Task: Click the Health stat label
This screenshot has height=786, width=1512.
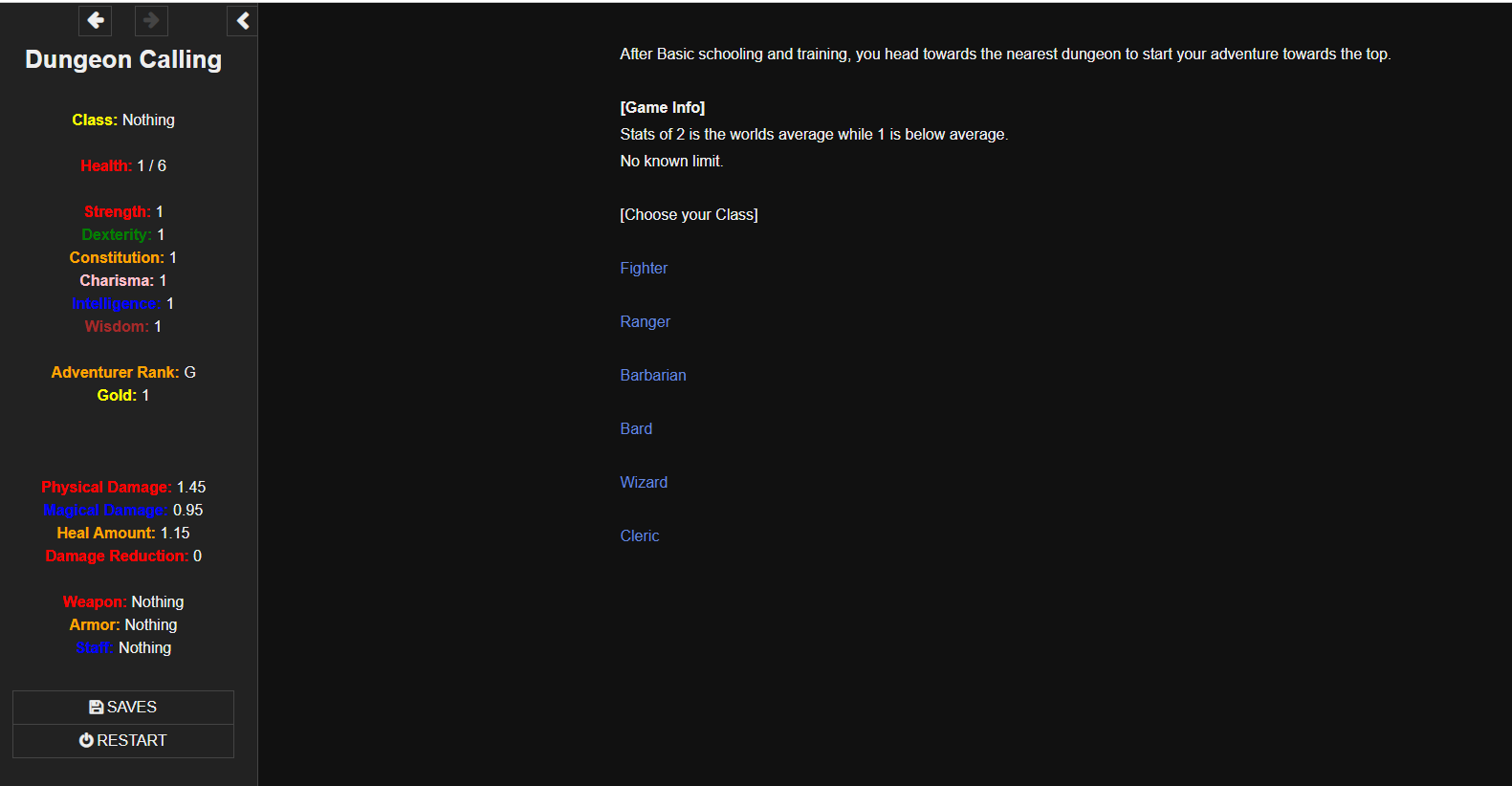Action: coord(106,166)
